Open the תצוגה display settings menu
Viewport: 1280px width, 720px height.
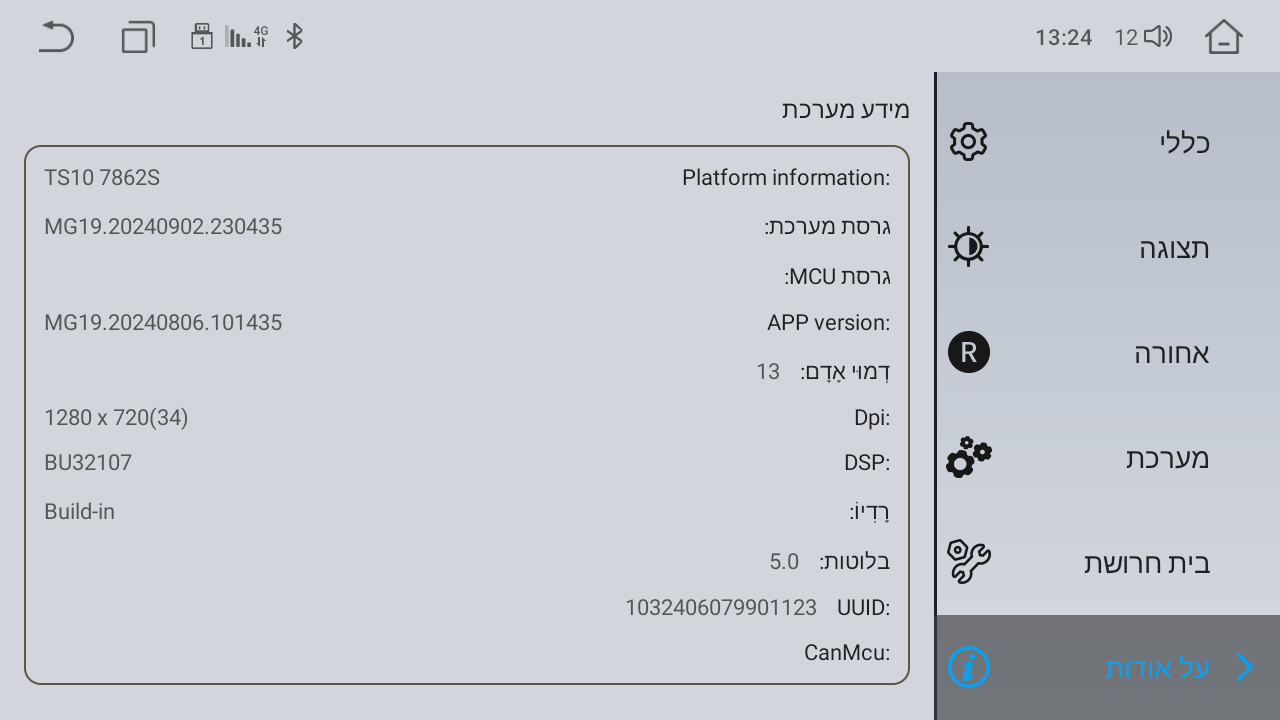tap(1108, 247)
